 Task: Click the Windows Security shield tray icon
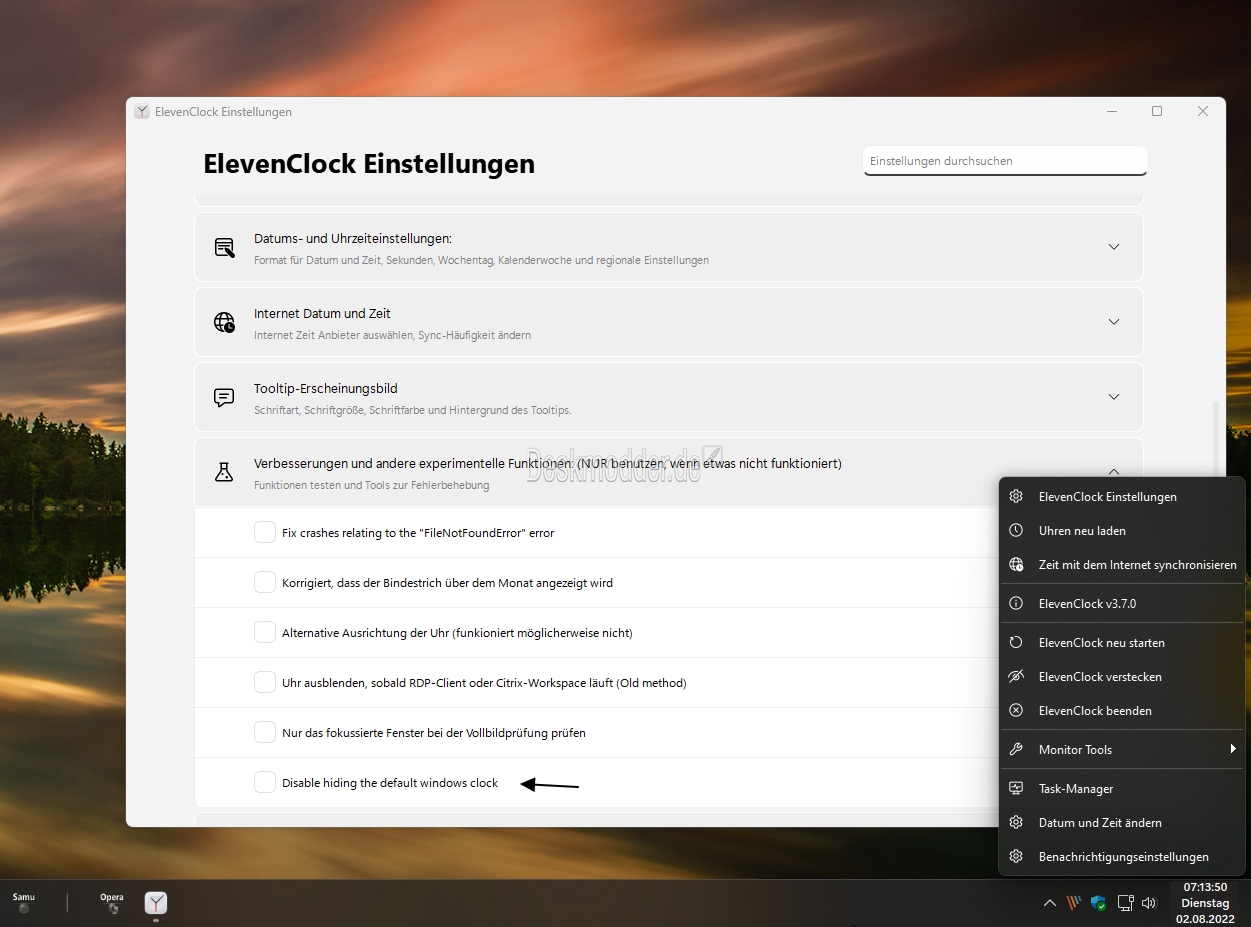click(x=1098, y=903)
